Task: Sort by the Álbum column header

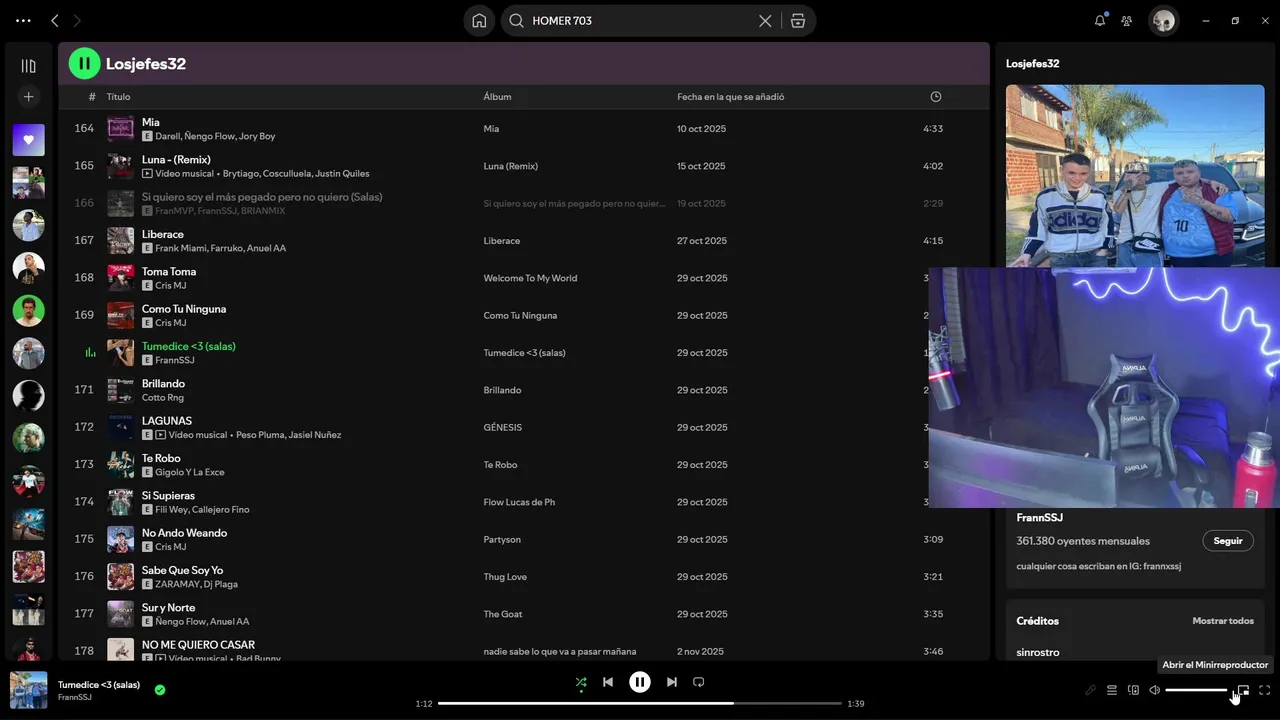Action: coord(497,97)
